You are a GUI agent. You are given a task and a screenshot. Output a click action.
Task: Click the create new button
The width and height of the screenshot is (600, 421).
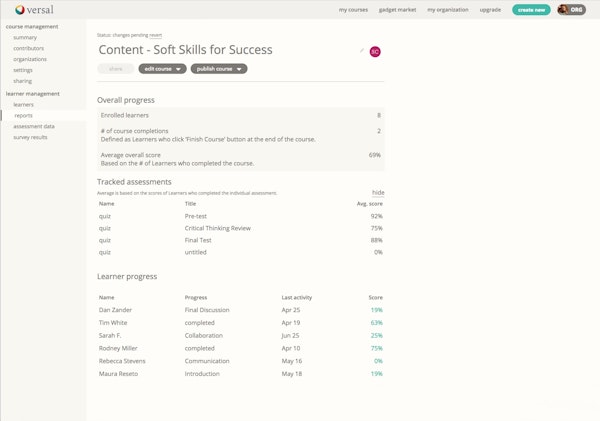click(531, 9)
